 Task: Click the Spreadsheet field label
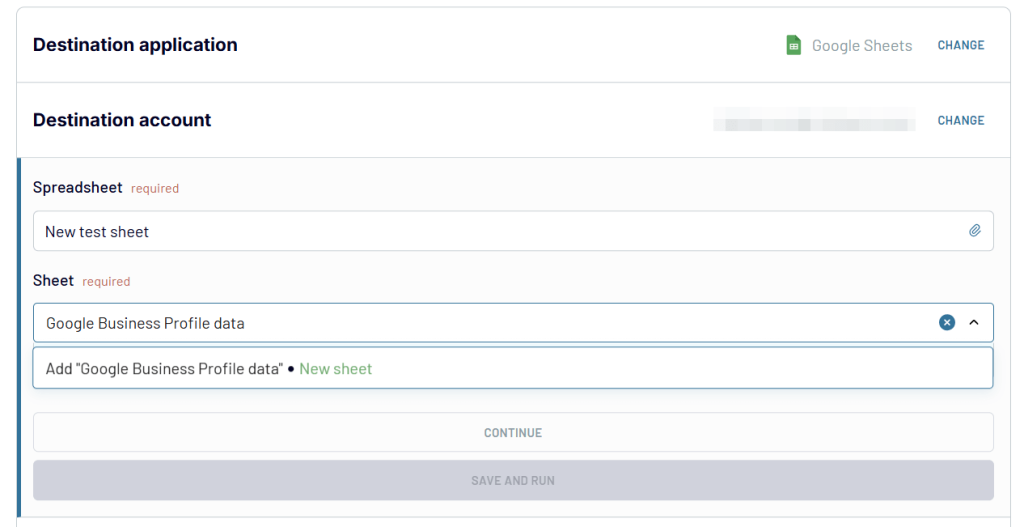78,187
